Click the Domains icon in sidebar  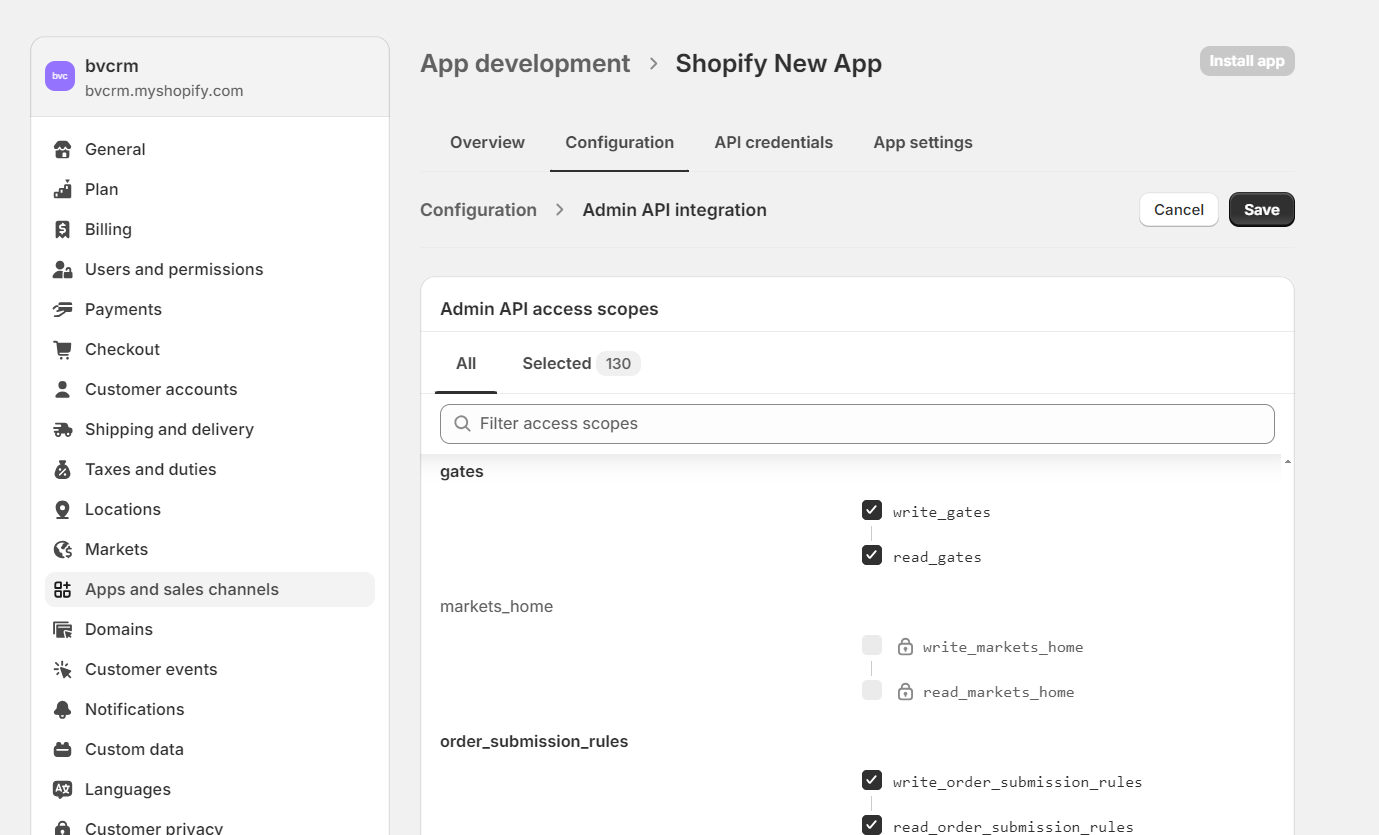(63, 630)
